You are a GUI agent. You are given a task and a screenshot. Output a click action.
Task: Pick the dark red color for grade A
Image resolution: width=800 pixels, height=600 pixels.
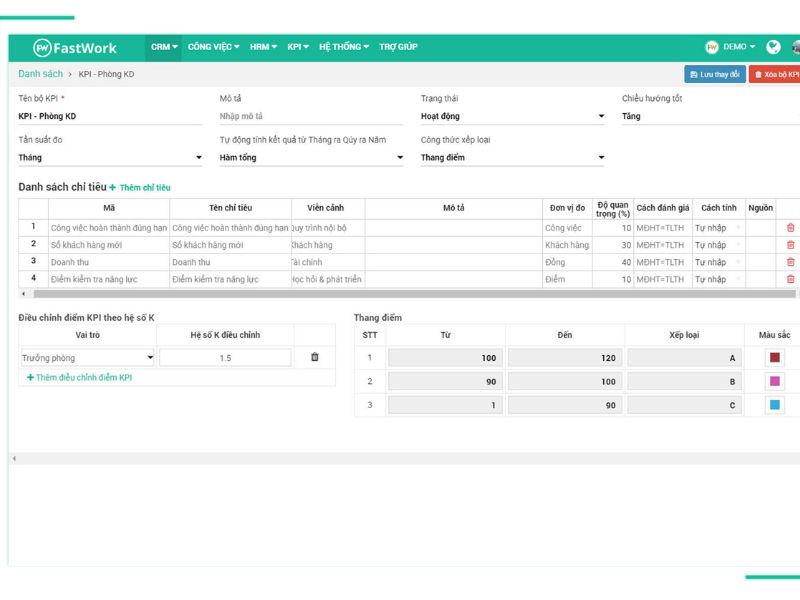[775, 358]
